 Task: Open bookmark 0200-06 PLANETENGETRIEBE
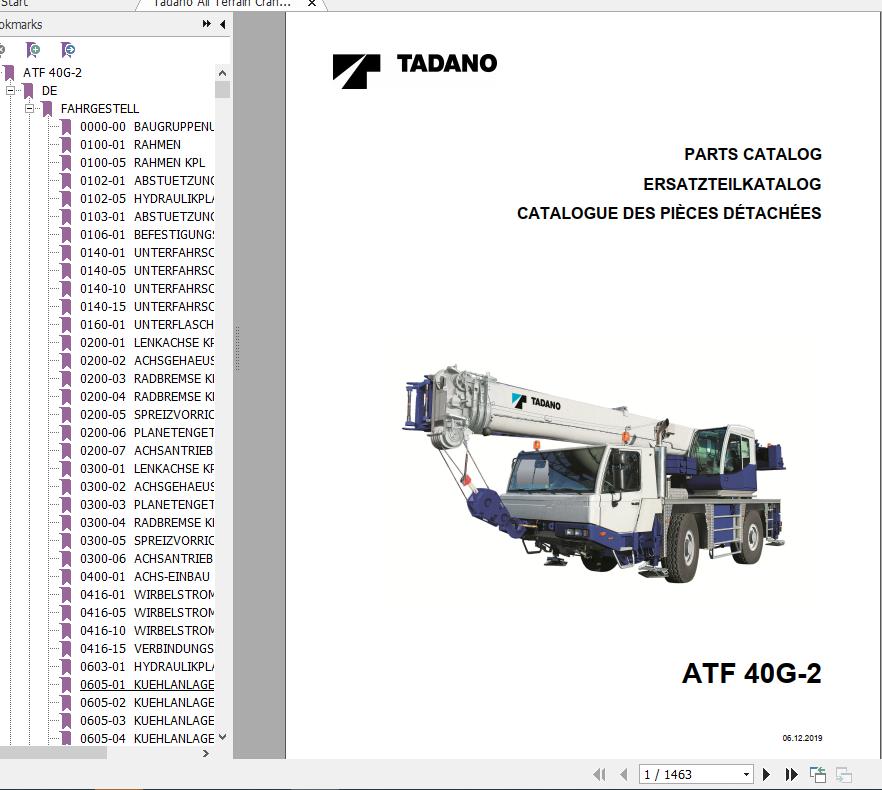[x=146, y=433]
